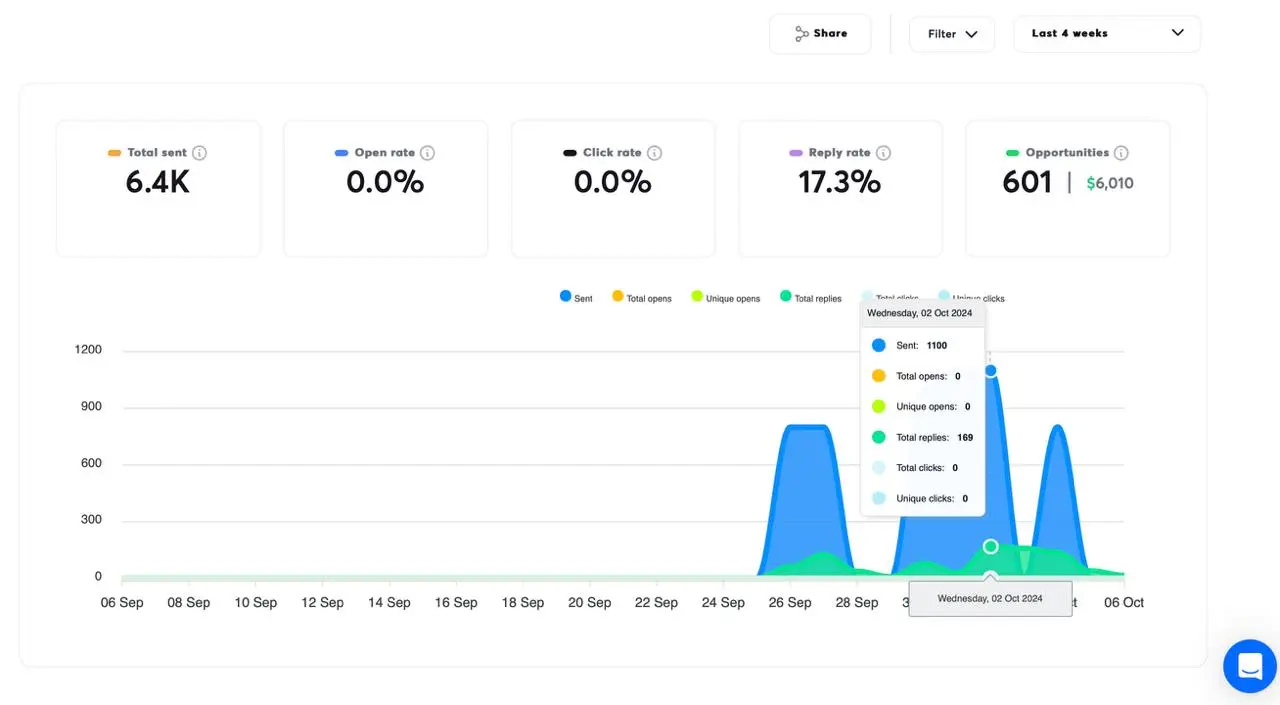1280x705 pixels.
Task: Toggle the Total opens legend item
Action: [641, 297]
